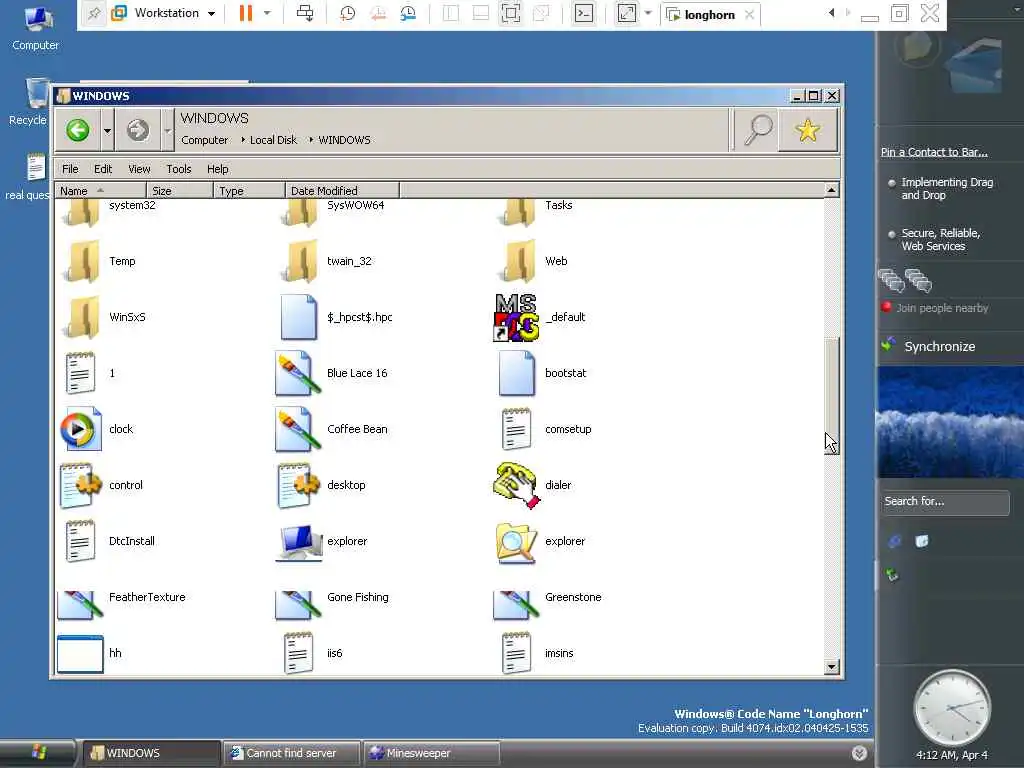Open the WinSxS folder icon
The image size is (1024, 768).
coord(81,317)
